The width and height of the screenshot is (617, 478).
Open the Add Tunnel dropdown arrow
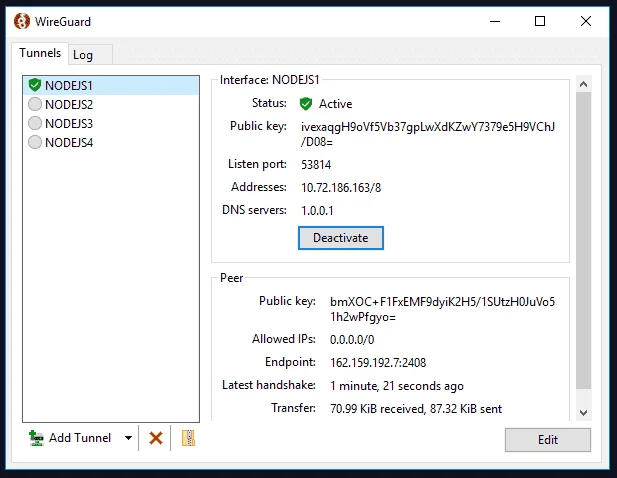[128, 438]
